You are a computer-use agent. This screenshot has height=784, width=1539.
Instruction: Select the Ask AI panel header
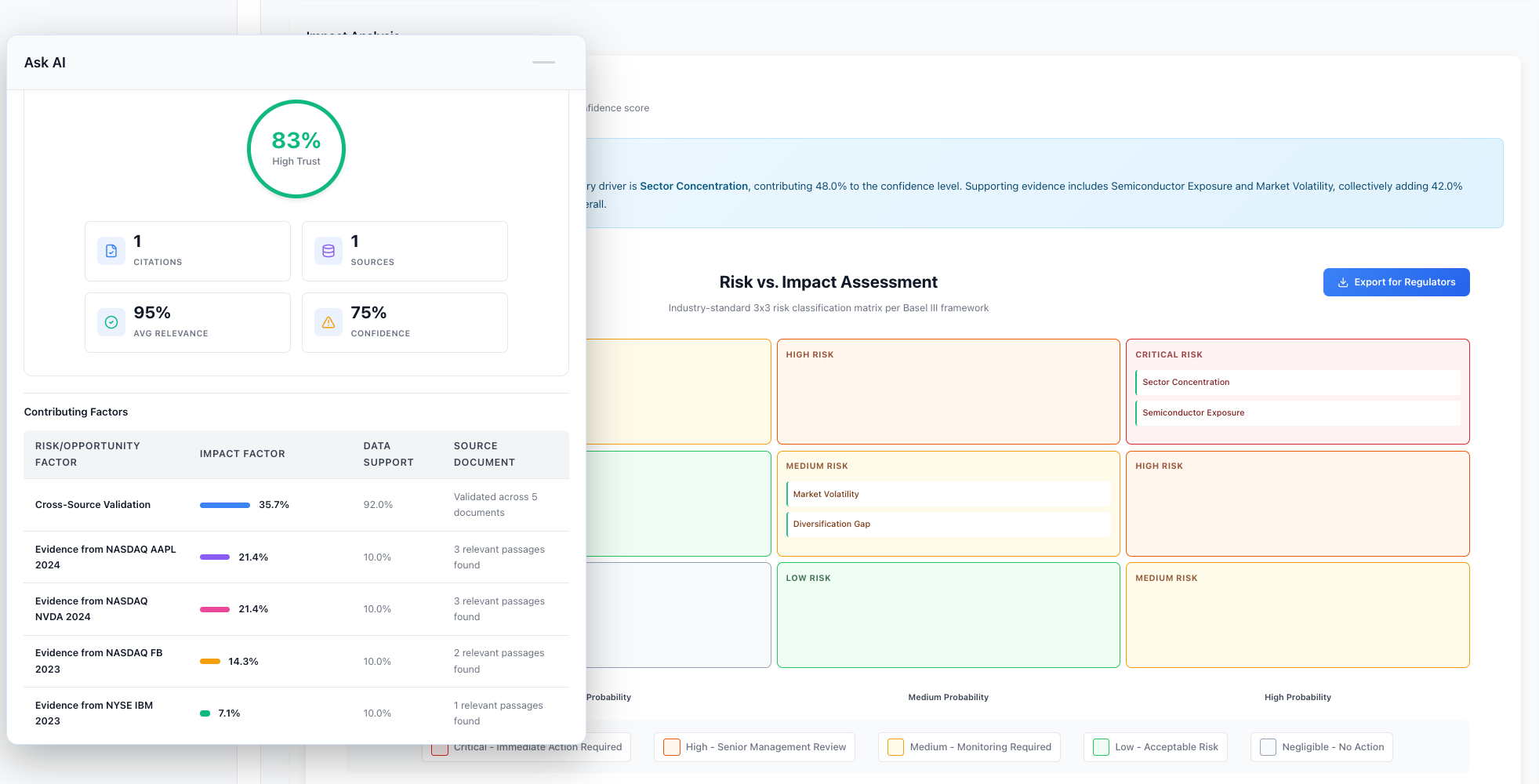(x=45, y=62)
